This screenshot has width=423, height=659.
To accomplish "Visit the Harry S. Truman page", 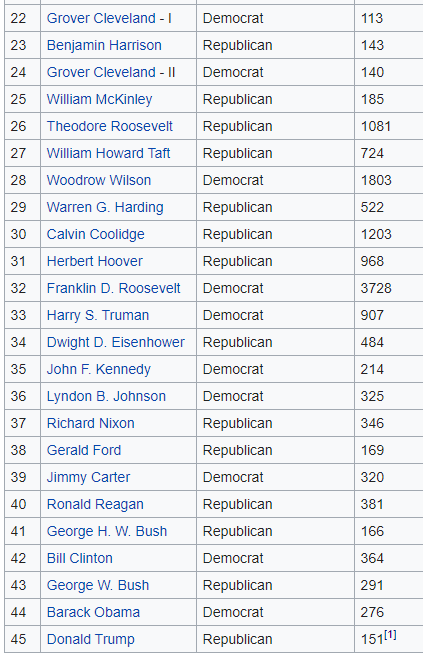I will (x=98, y=315).
